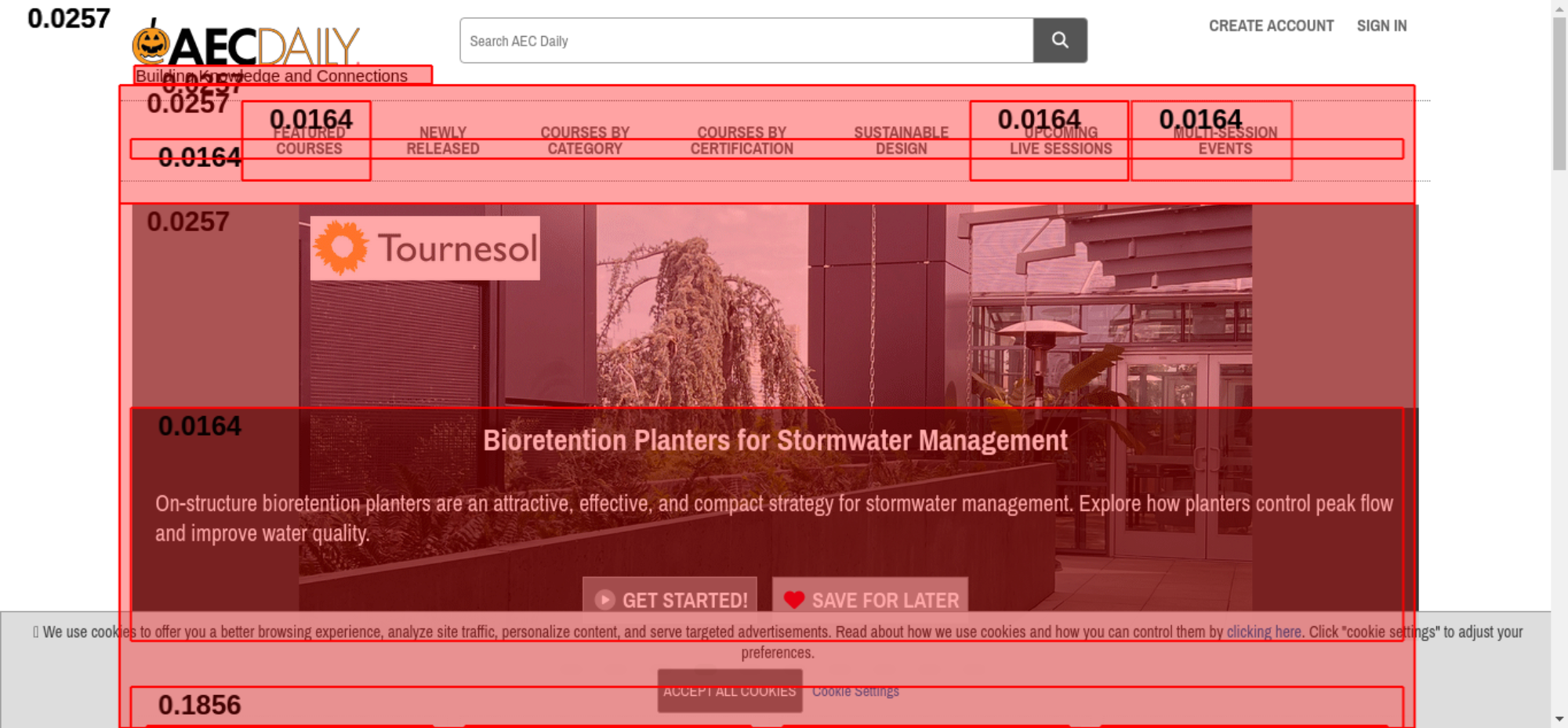Go to Upcoming Live Sessions
The image size is (1568, 728).
pyautogui.click(x=1060, y=140)
